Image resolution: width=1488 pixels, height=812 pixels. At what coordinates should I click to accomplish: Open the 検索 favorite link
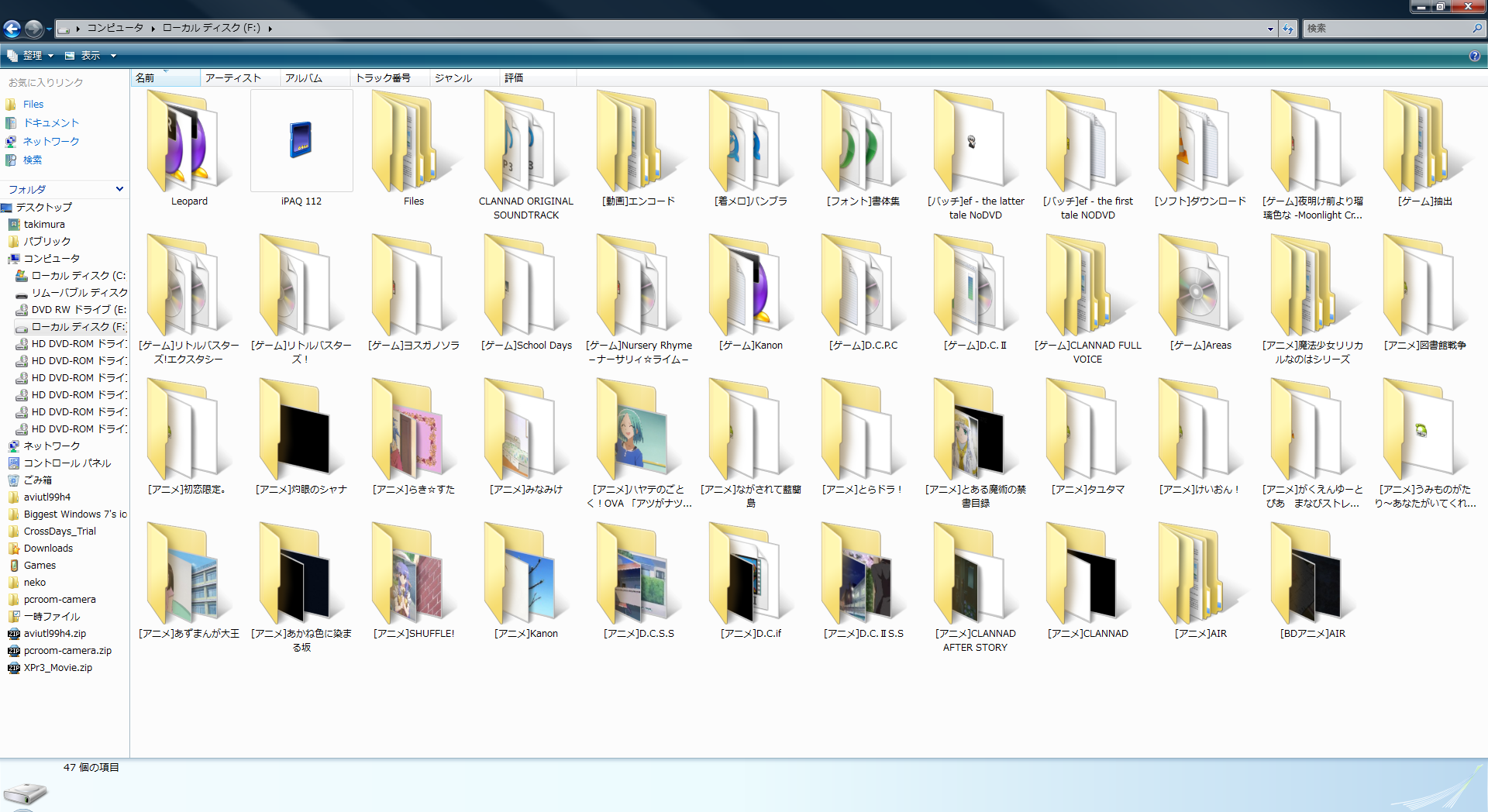(33, 160)
